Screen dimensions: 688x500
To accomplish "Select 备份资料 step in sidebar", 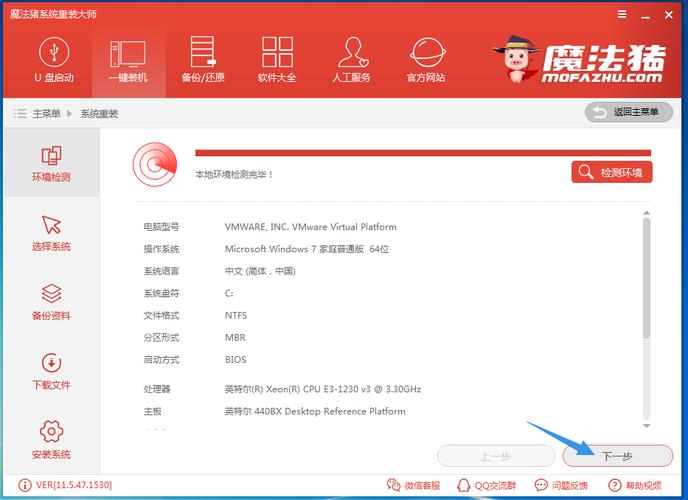I will pos(51,302).
